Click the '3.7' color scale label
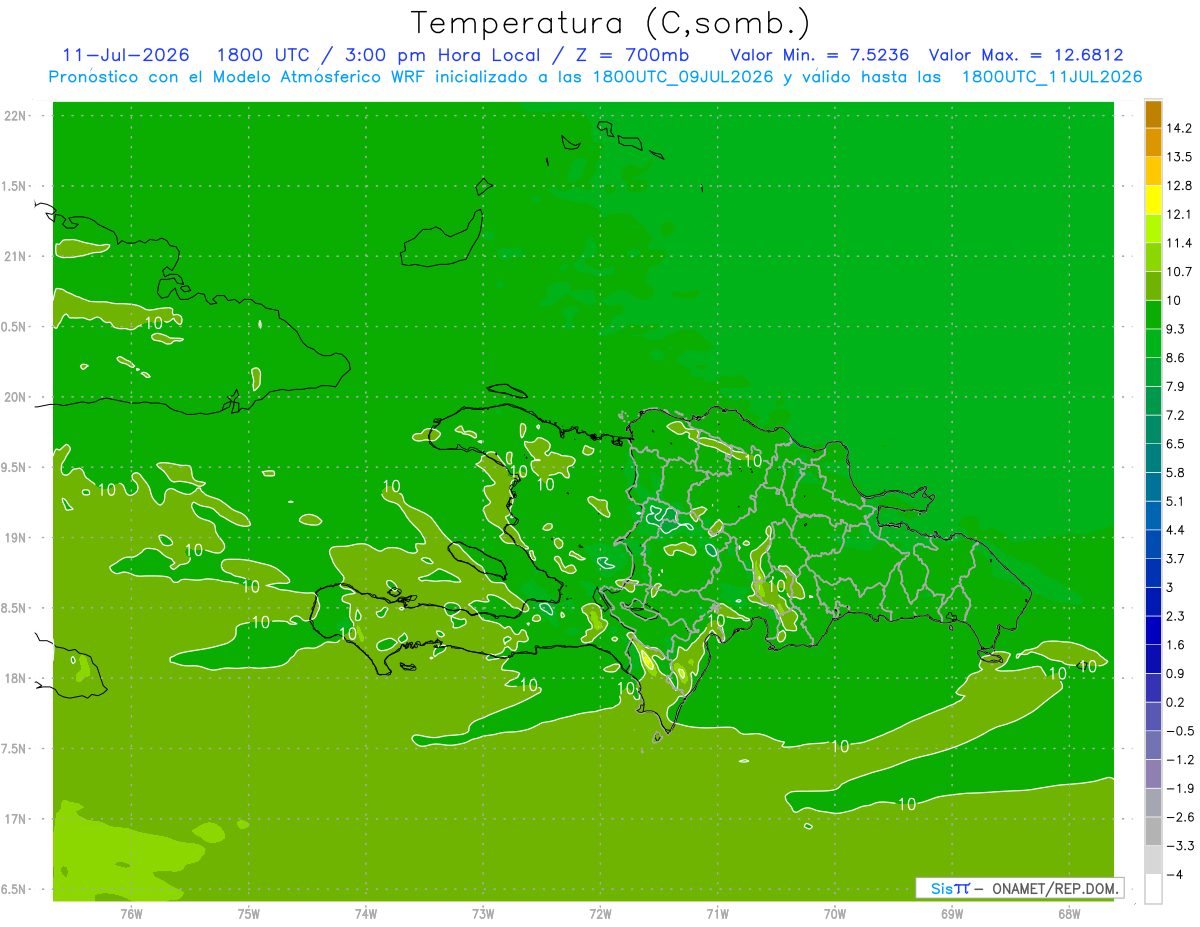Screen dimensions: 1200x927 click(x=1176, y=559)
